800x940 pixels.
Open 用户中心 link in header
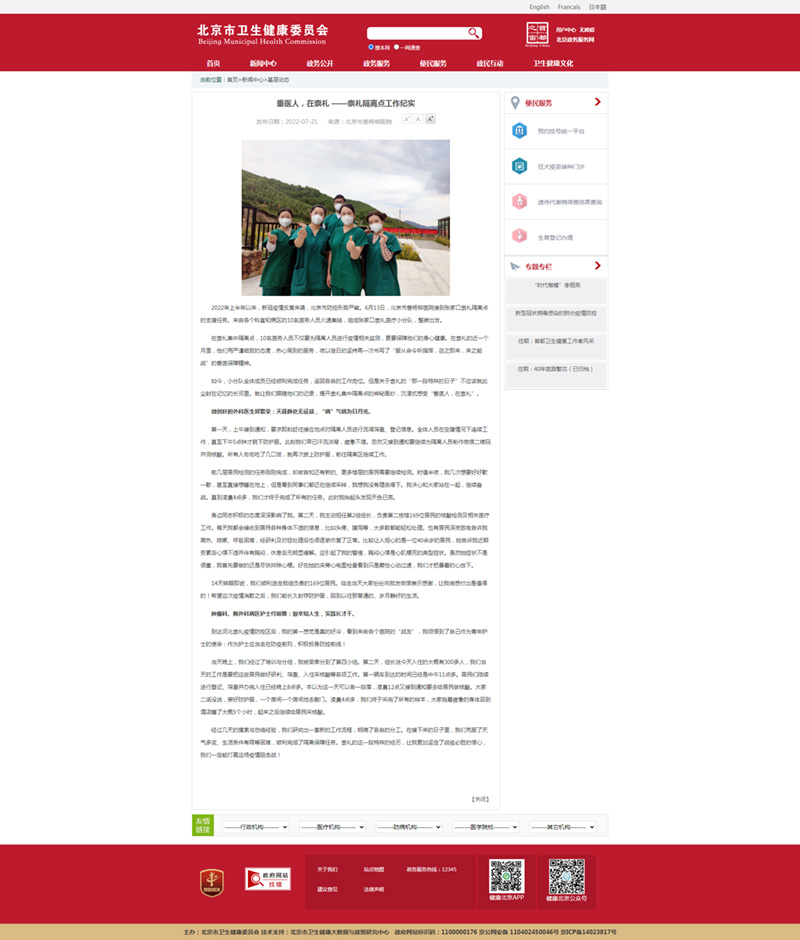[566, 29]
